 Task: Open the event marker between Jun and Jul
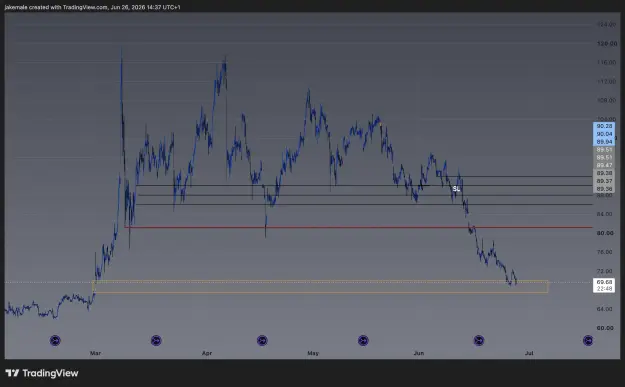pyautogui.click(x=478, y=340)
